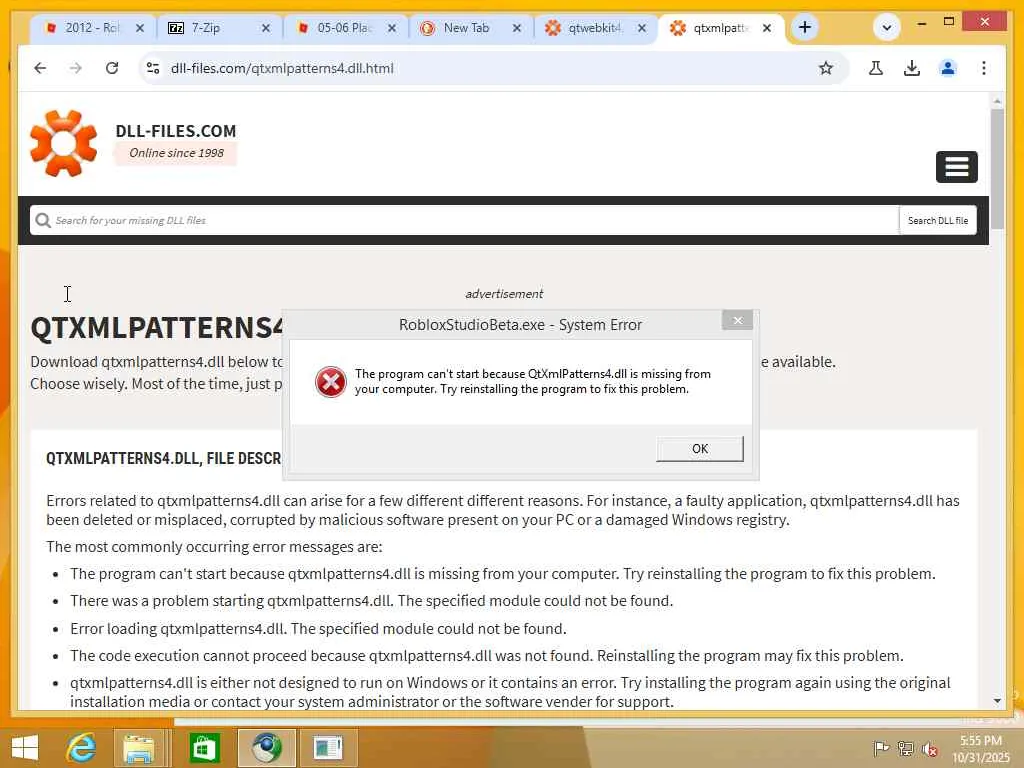Click the scrollbar up arrow
Viewport: 1024px width, 768px height.
click(997, 101)
